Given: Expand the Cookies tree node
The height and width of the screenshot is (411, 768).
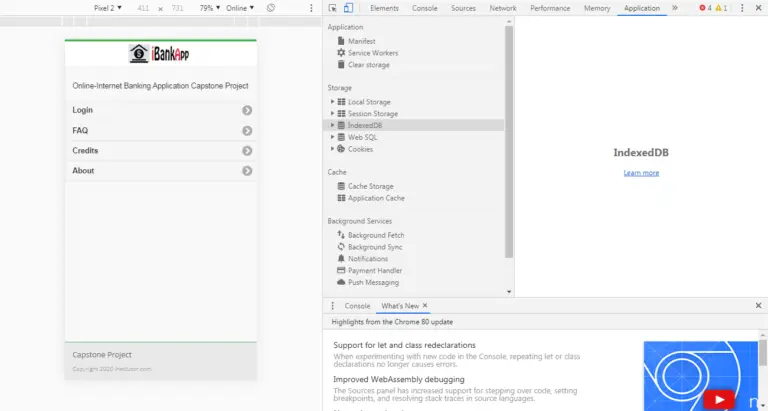Looking at the screenshot, I should [332, 149].
